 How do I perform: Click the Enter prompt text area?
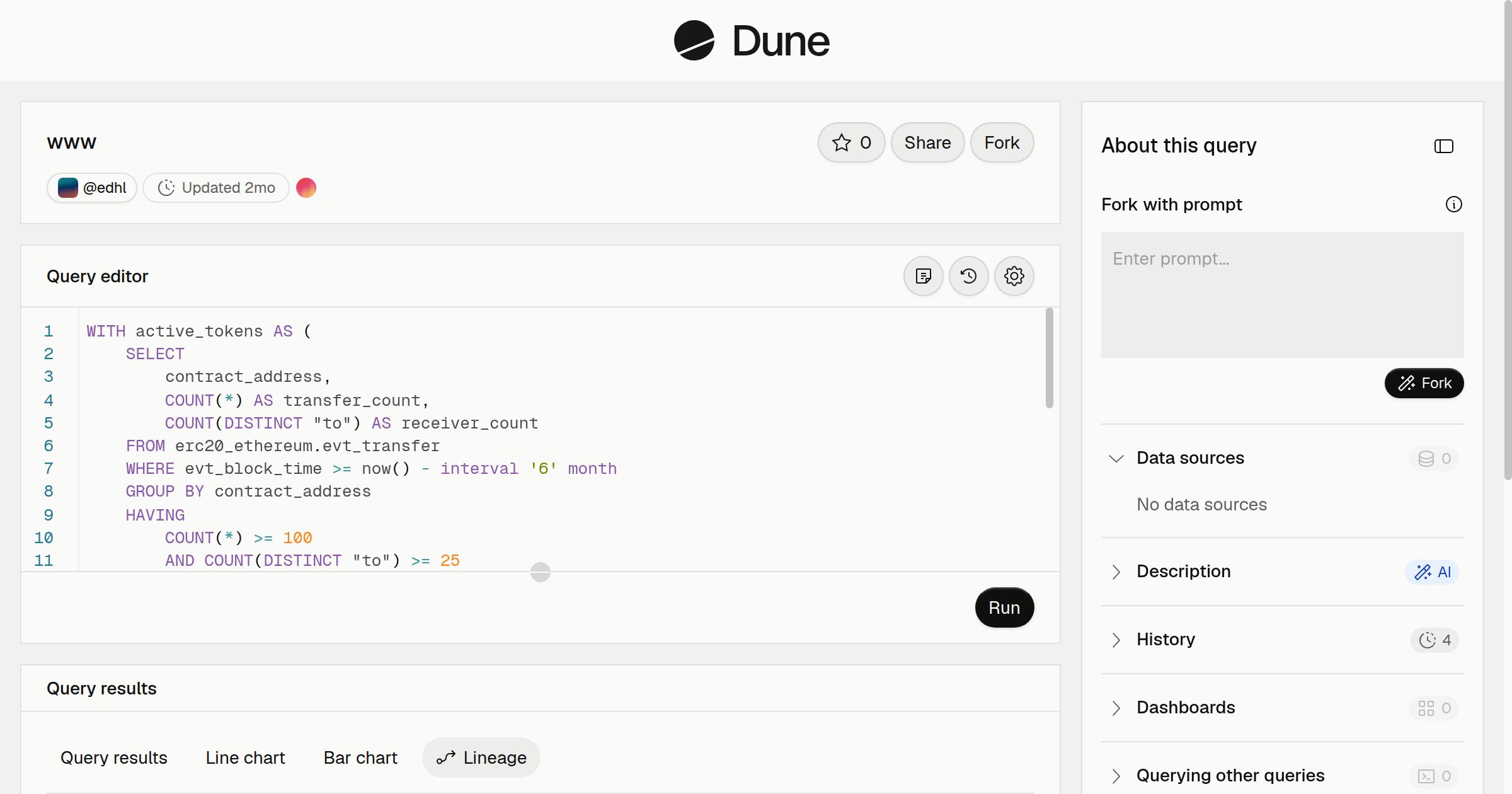pos(1283,295)
